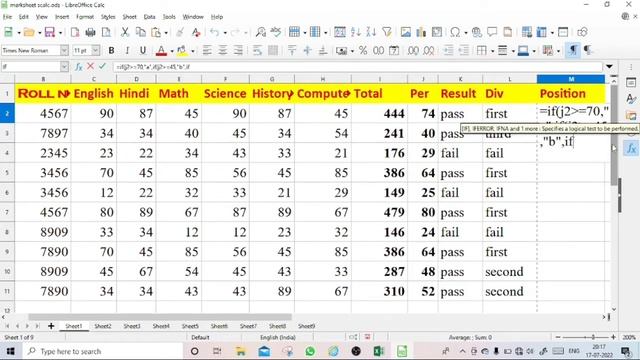Image resolution: width=640 pixels, height=360 pixels.
Task: Click the Function Wizard fx icon
Action: (78, 66)
